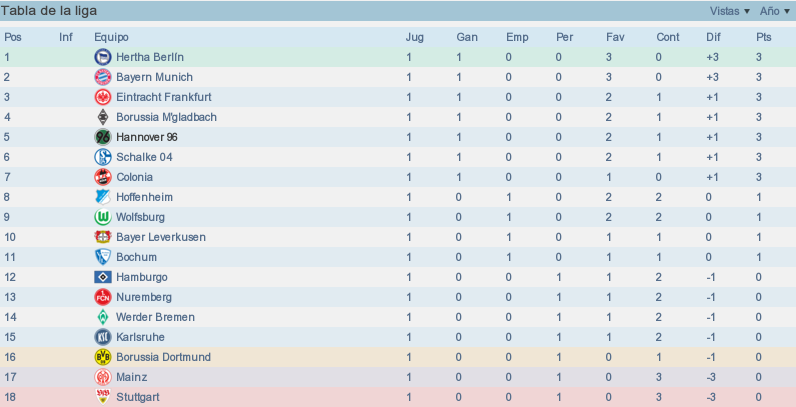The width and height of the screenshot is (796, 407).
Task: Sort table by Dif column header
Action: pyautogui.click(x=713, y=37)
